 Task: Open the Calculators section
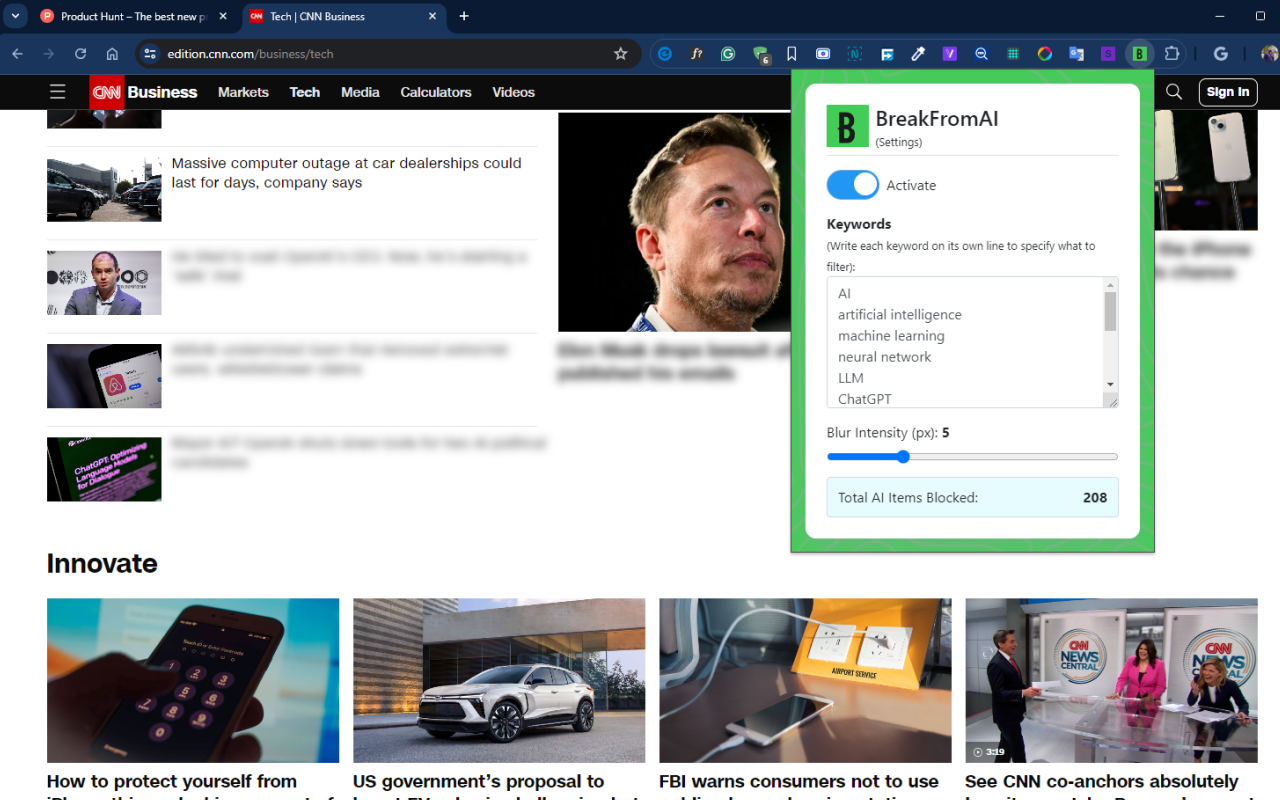pyautogui.click(x=436, y=92)
